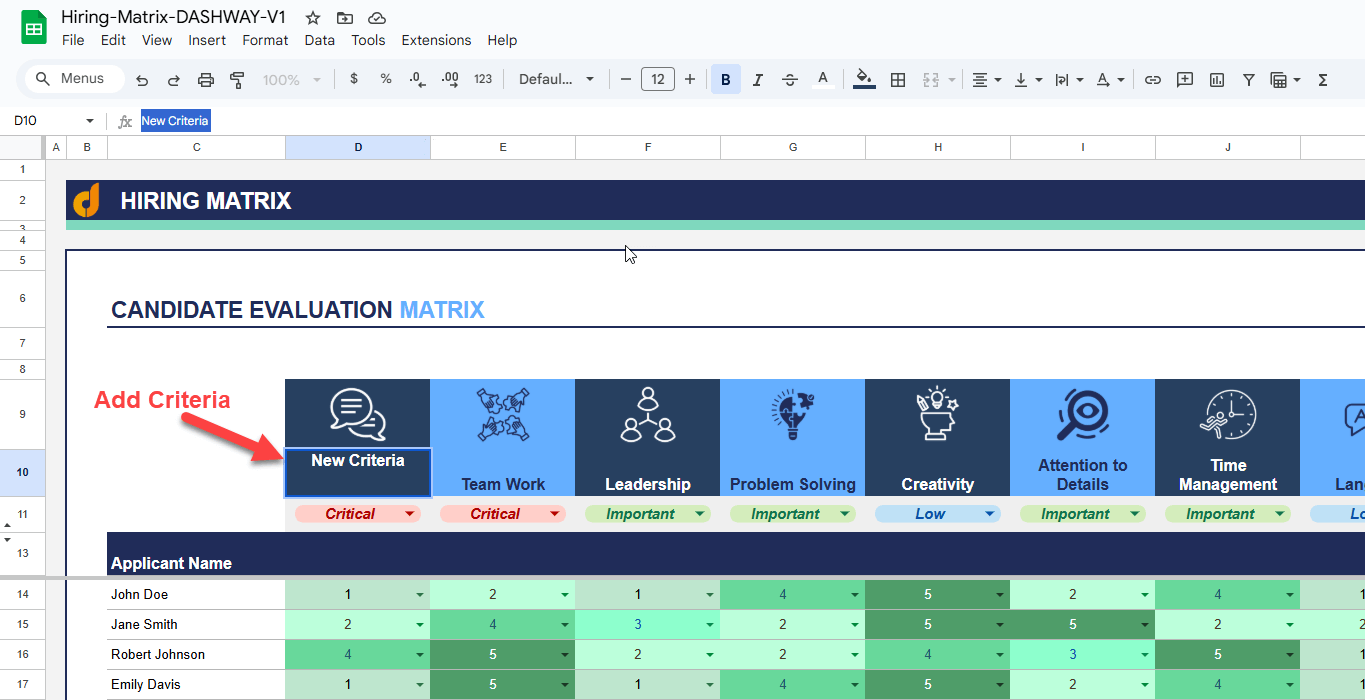Toggle italic formatting button
1365x700 pixels.
click(x=758, y=80)
